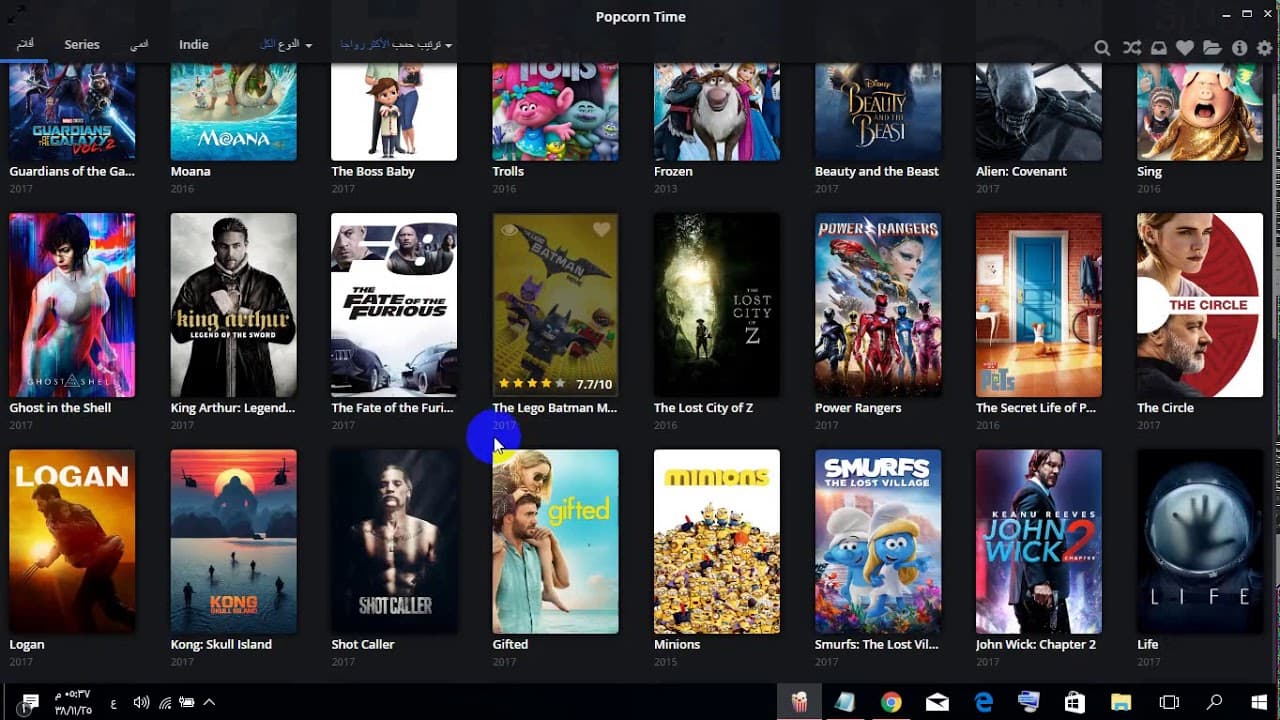This screenshot has width=1280, height=720.
Task: Show hidden tray icons chevron
Action: click(x=210, y=702)
